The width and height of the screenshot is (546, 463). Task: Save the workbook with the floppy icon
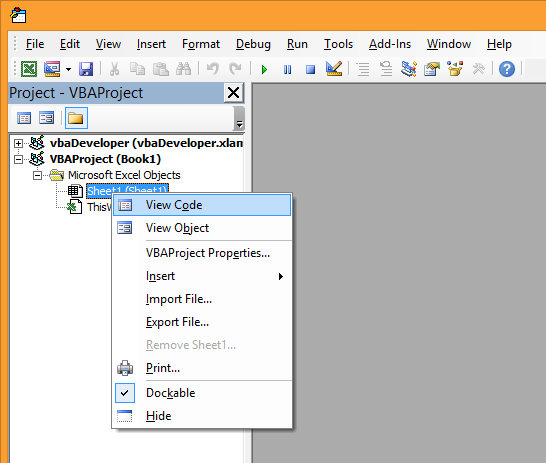86,69
